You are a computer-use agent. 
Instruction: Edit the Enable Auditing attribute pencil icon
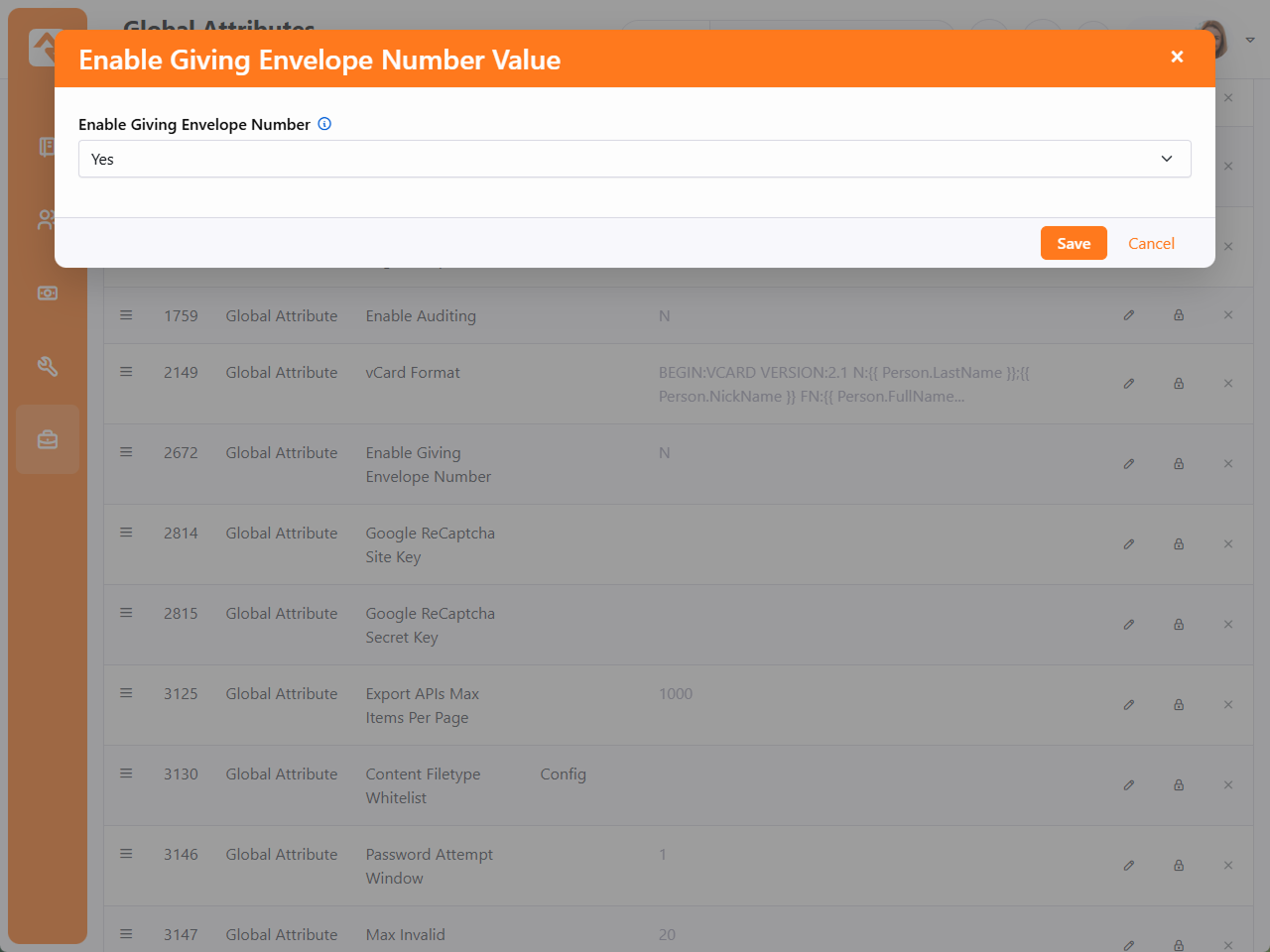tap(1129, 315)
